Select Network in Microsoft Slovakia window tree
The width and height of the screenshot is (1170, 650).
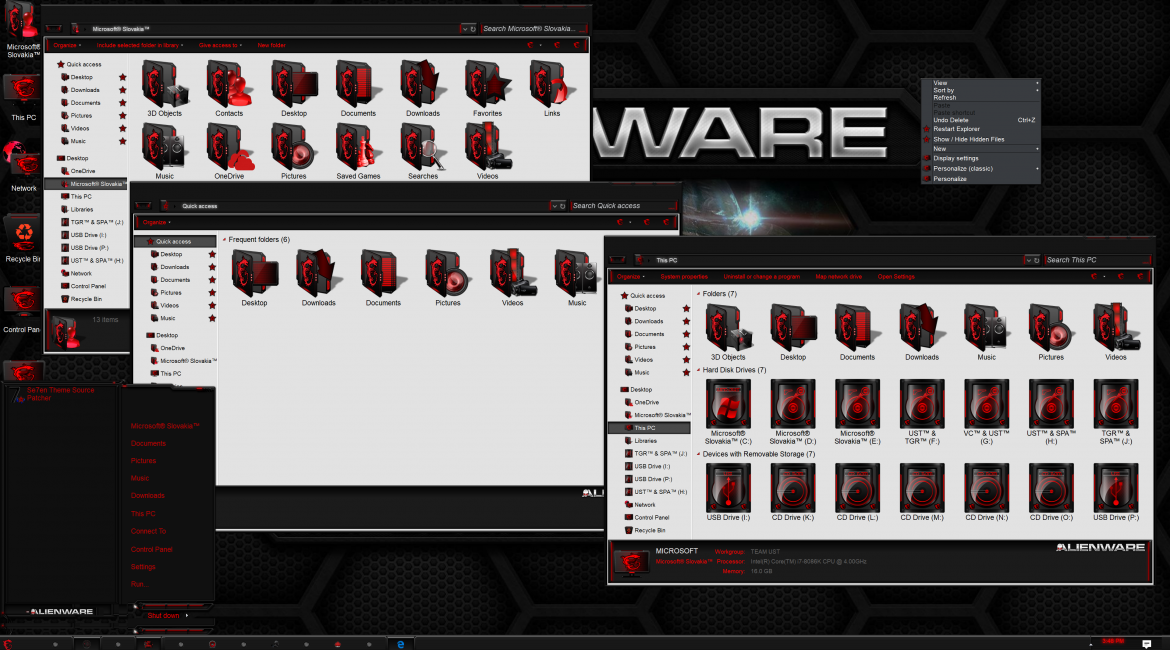[x=81, y=274]
